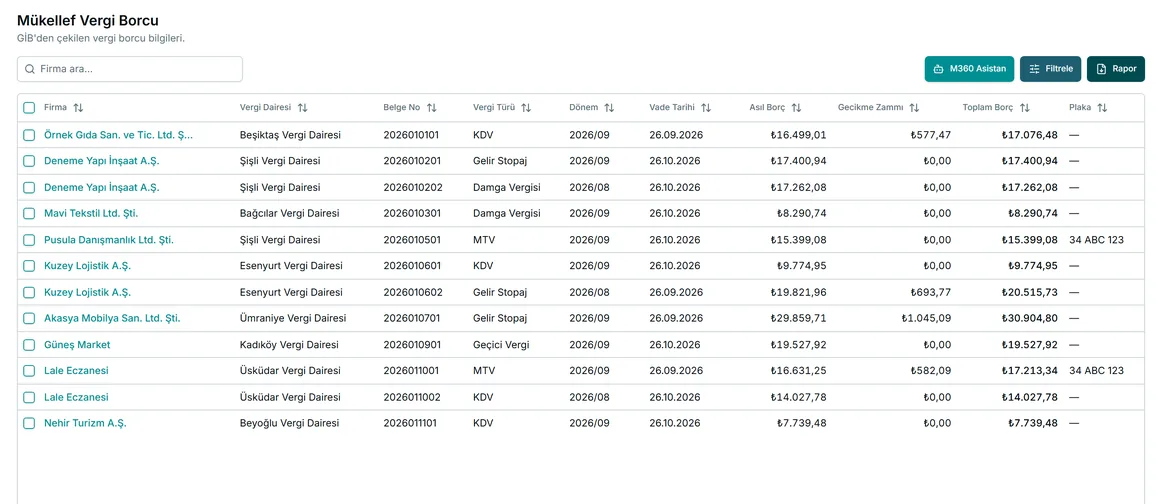The width and height of the screenshot is (1162, 504).
Task: Sort by Toplam Borç column arrows
Action: click(1024, 107)
